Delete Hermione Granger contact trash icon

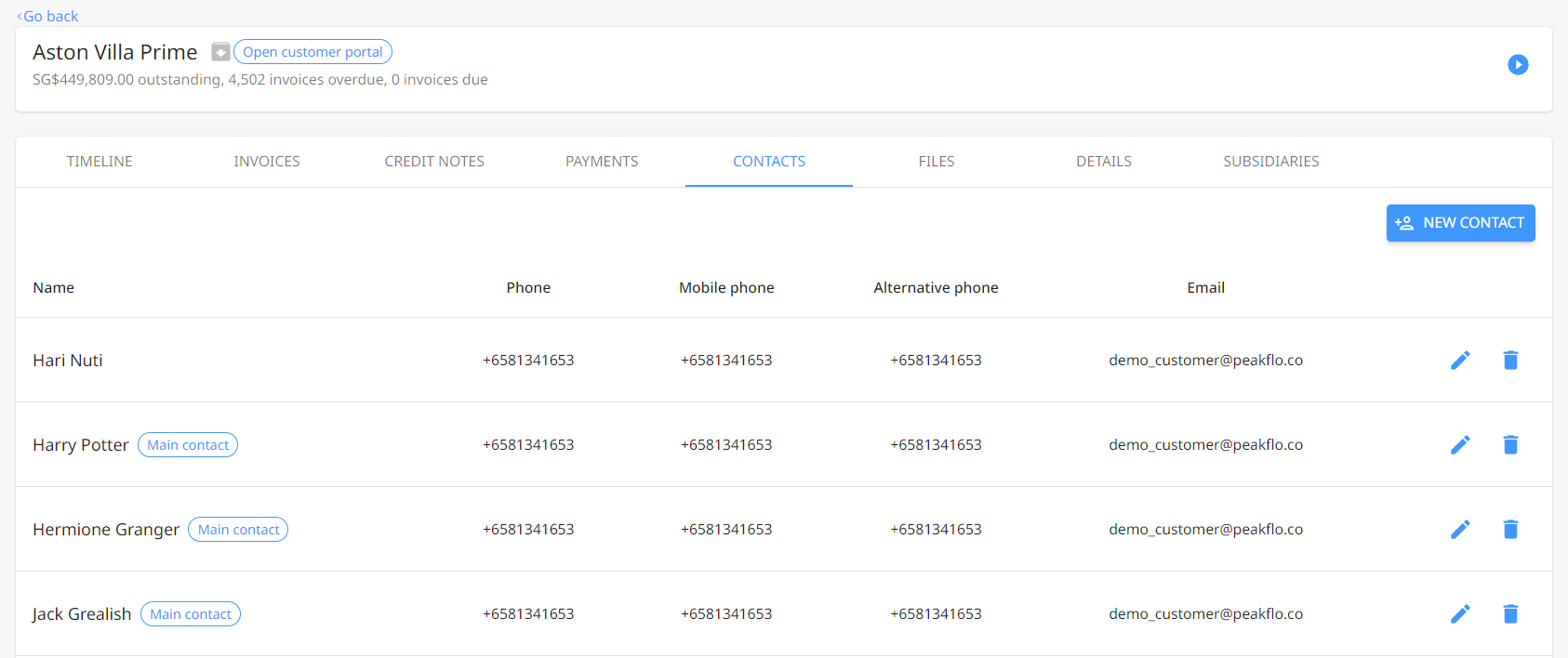tap(1510, 530)
